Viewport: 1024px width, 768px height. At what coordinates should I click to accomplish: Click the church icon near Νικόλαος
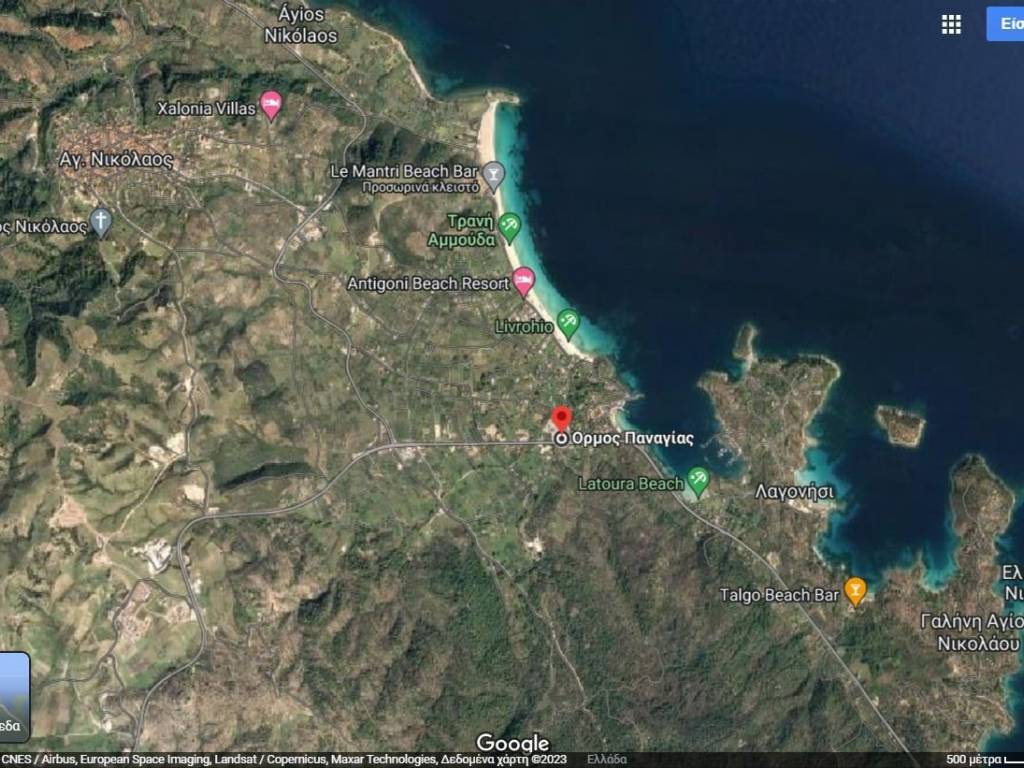tap(101, 222)
